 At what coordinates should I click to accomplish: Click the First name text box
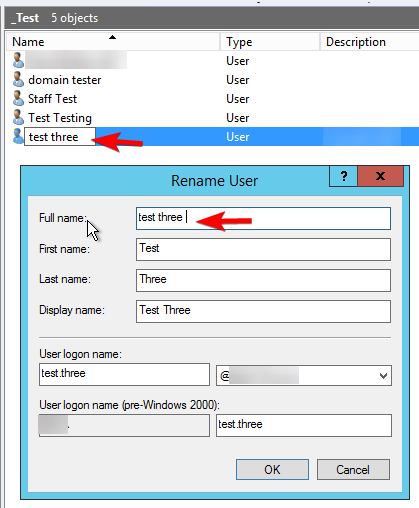263,249
